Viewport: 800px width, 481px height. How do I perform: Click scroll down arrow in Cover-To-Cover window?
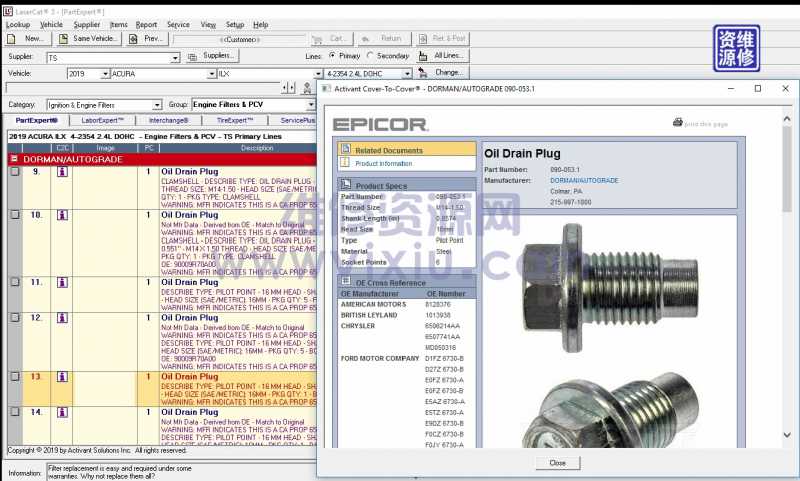click(x=787, y=435)
